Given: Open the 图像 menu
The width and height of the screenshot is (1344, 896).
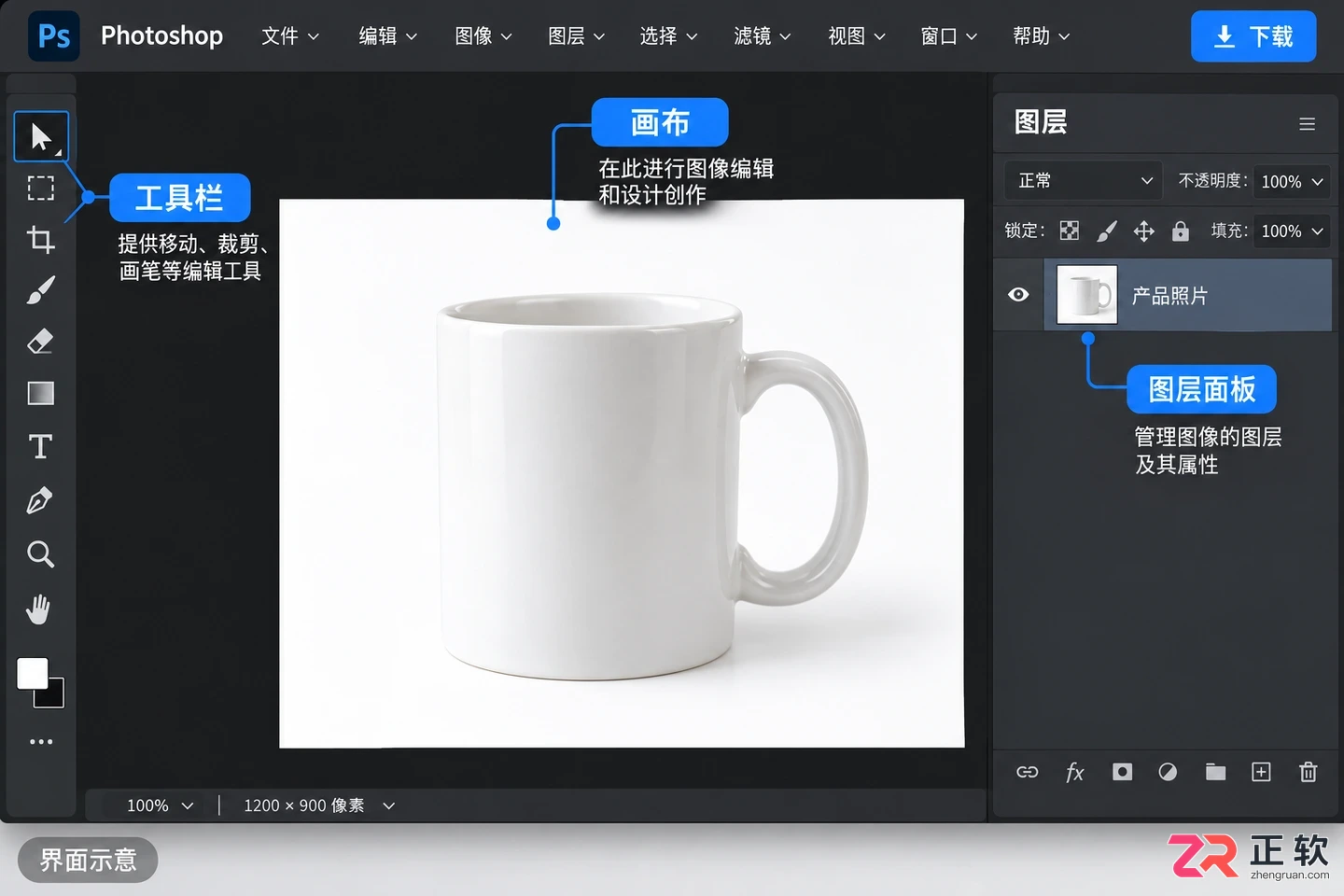Looking at the screenshot, I should pos(483,36).
